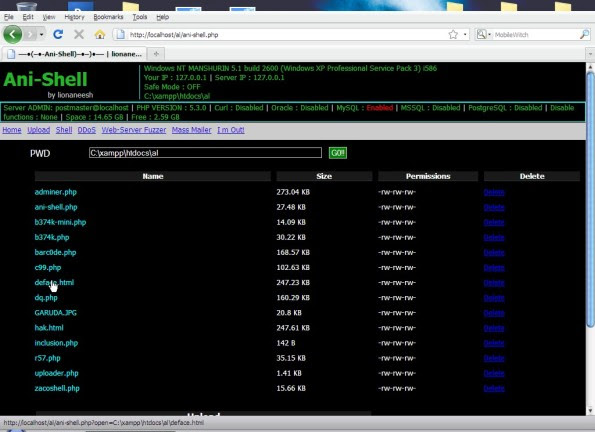
Task: Click the scrollbar up arrow
Action: point(590,67)
